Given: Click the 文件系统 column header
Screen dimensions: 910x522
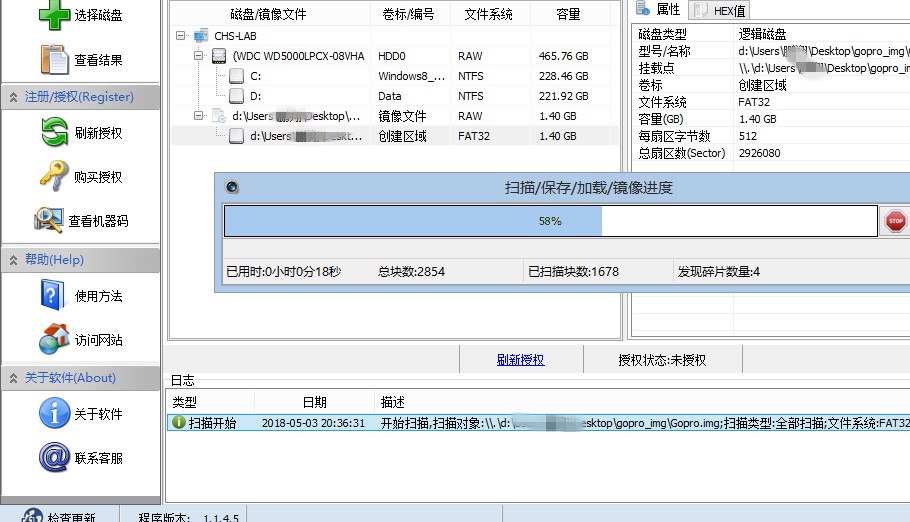Looking at the screenshot, I should 489,14.
